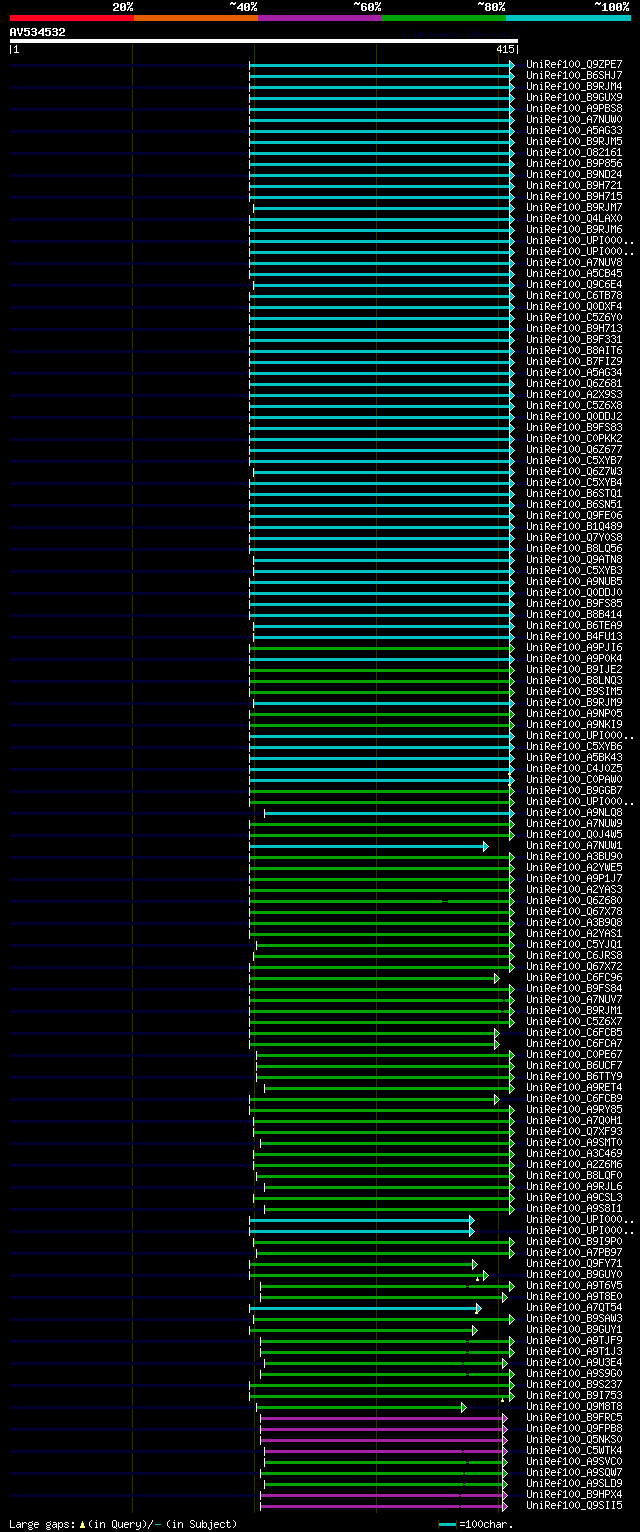Select hit label UniRef100_C0PE67
Image resolution: width=640 pixels, height=1532 pixels.
click(x=574, y=1054)
